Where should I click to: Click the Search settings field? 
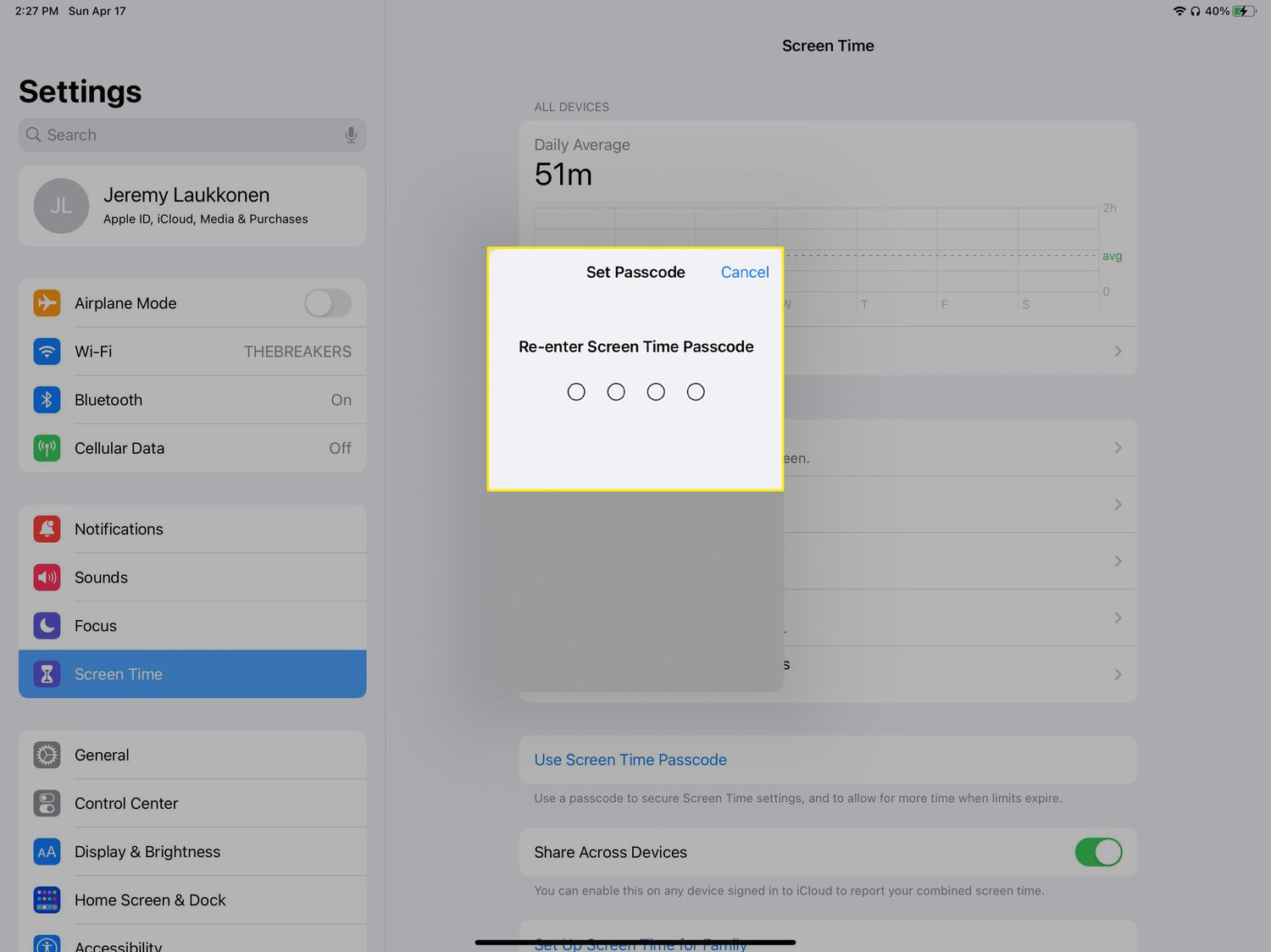(191, 136)
